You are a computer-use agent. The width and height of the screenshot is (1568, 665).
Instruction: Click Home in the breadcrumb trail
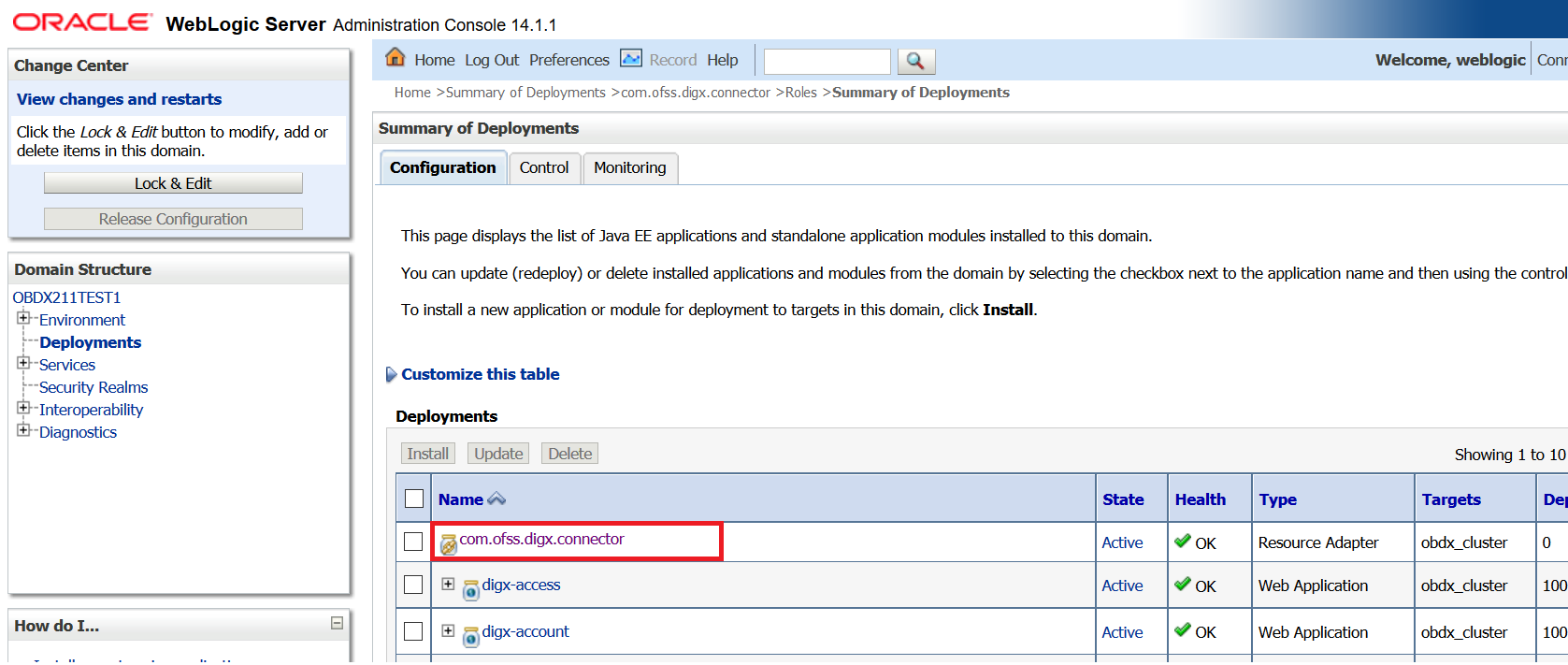(412, 93)
